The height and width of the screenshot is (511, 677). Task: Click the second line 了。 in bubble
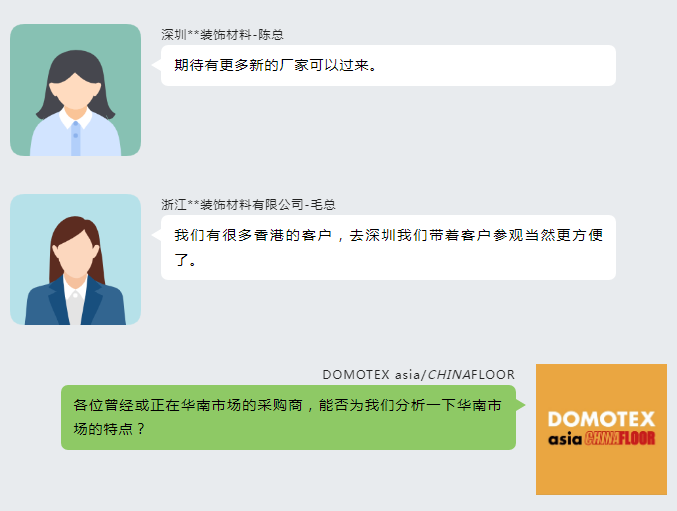pos(185,260)
